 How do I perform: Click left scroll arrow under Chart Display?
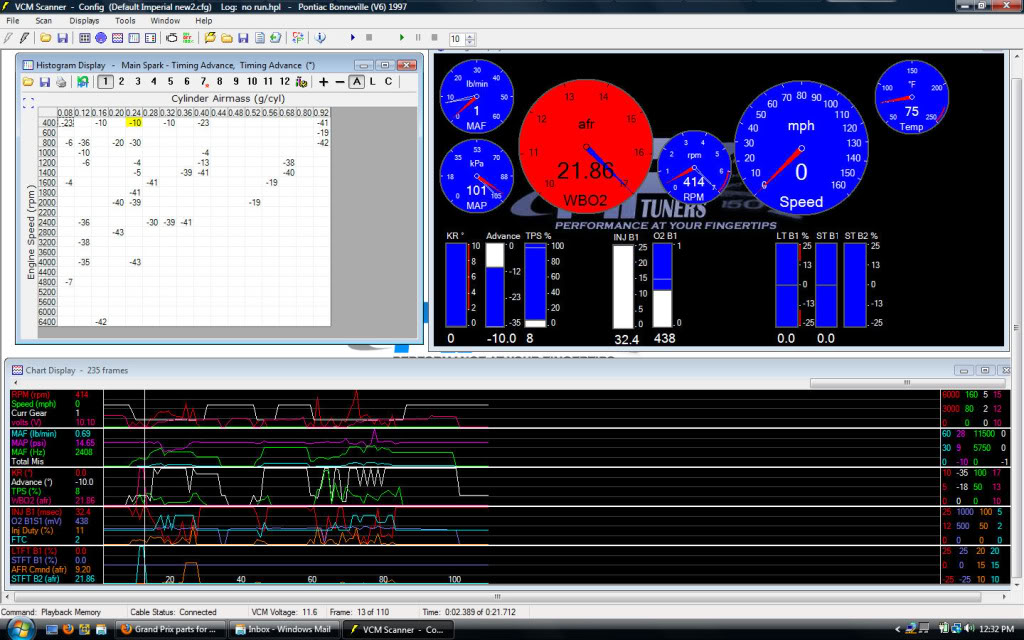click(x=7, y=596)
